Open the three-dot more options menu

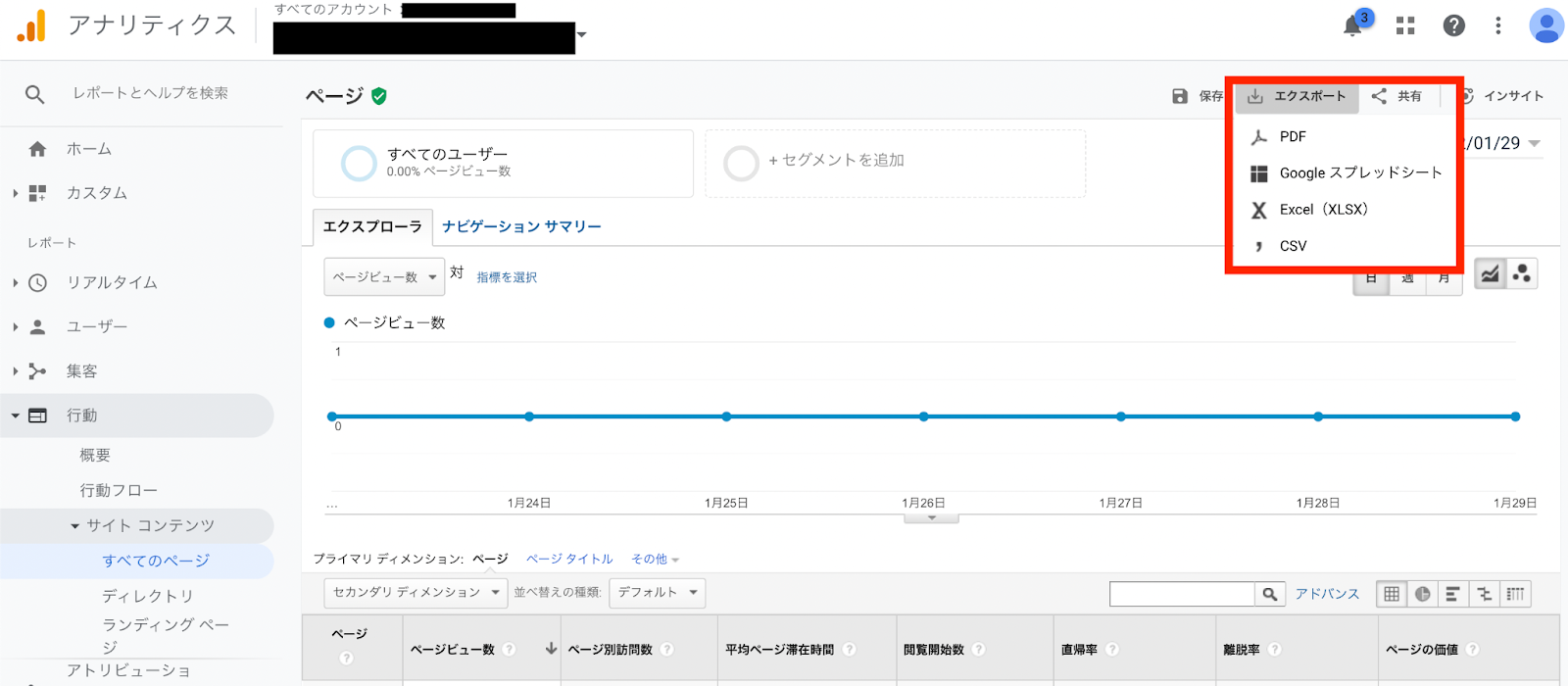[x=1497, y=25]
